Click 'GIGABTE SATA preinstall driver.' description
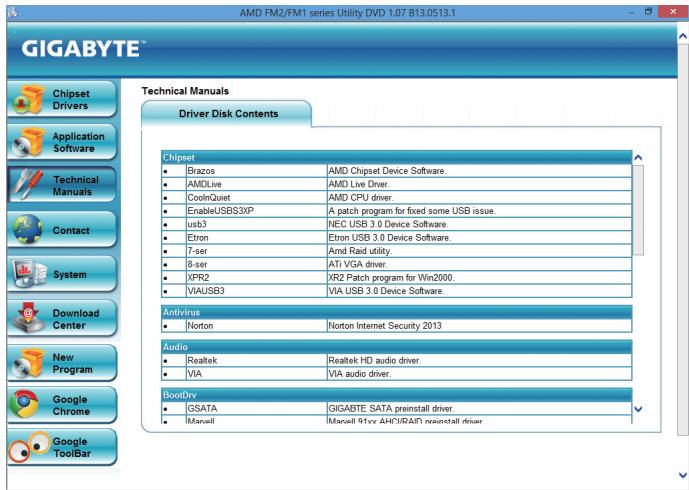 click(391, 408)
